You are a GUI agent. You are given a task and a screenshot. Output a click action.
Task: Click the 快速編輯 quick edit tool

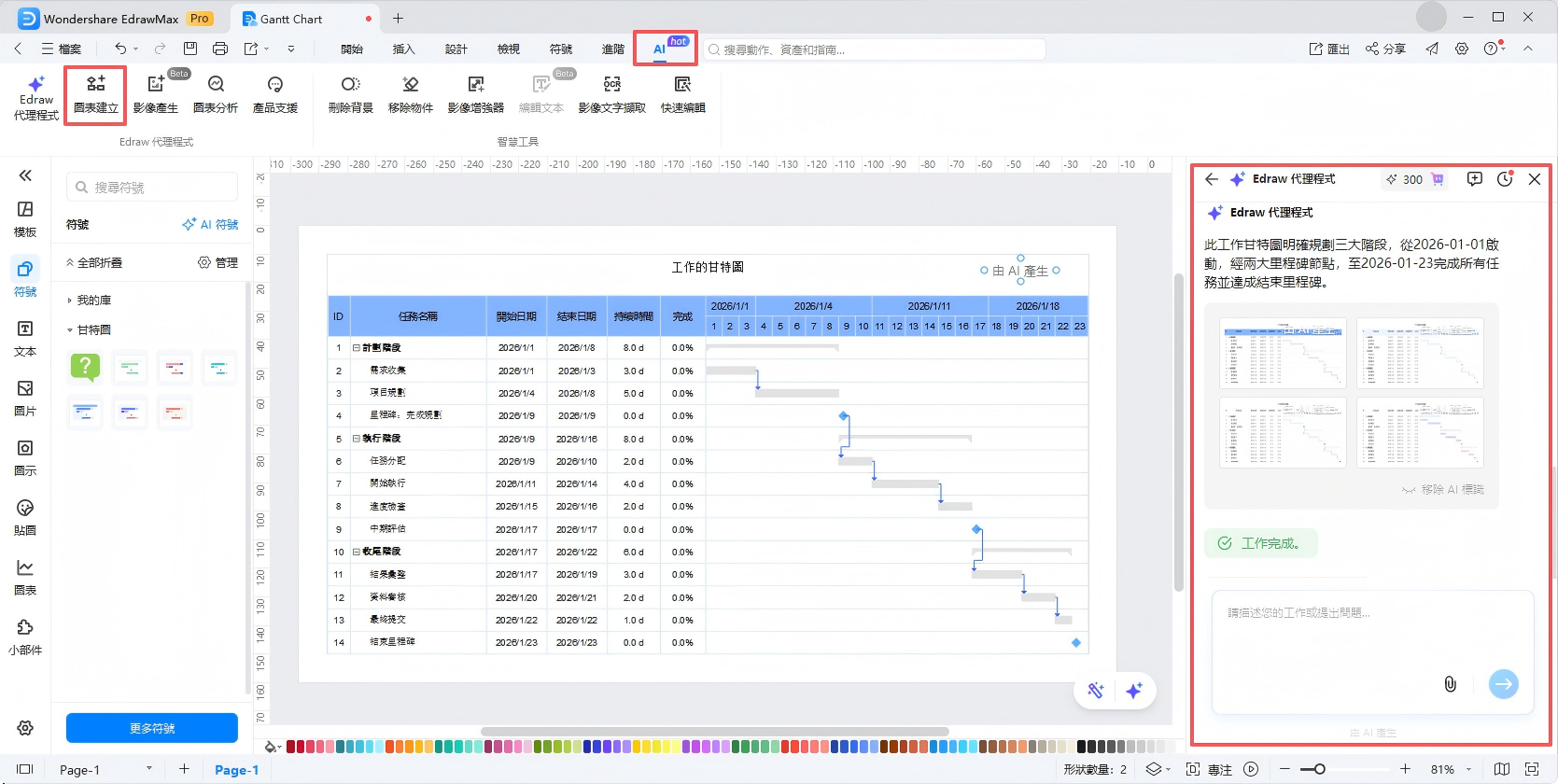point(683,95)
